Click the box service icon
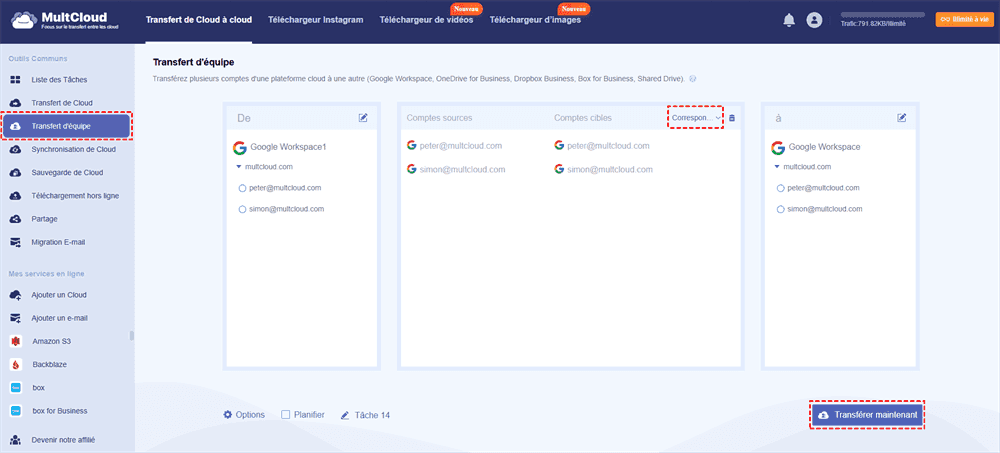Screen dimensions: 1000x453 pos(15,388)
